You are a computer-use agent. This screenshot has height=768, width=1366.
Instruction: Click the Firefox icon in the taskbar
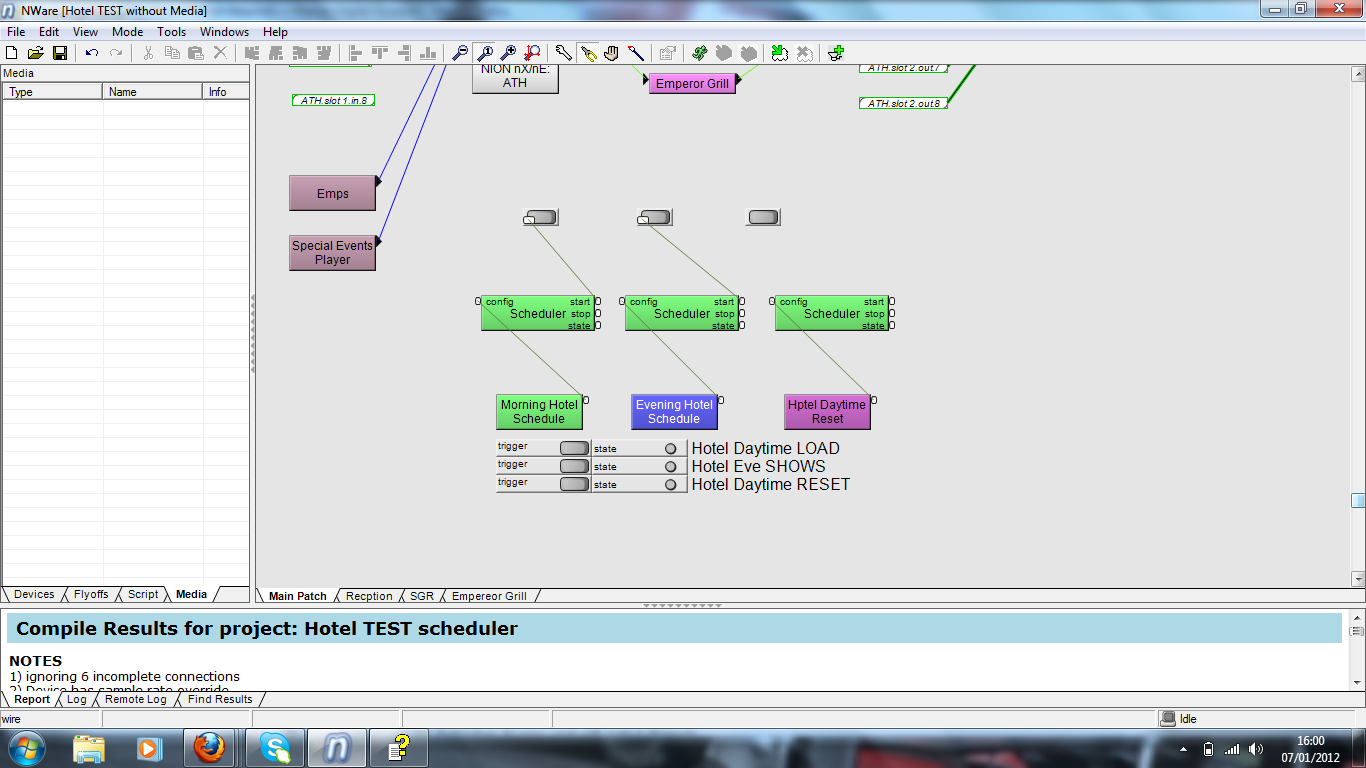pyautogui.click(x=210, y=747)
